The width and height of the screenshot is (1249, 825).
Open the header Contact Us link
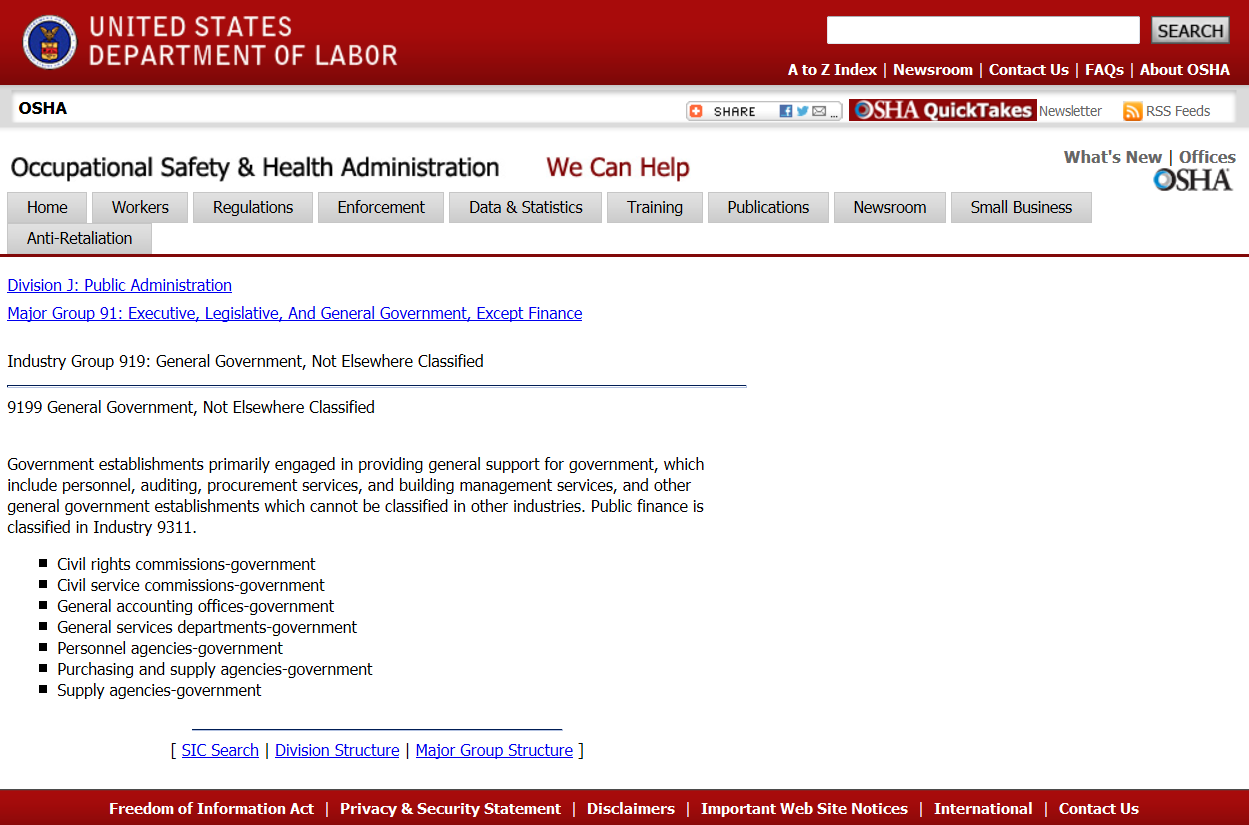point(1029,69)
